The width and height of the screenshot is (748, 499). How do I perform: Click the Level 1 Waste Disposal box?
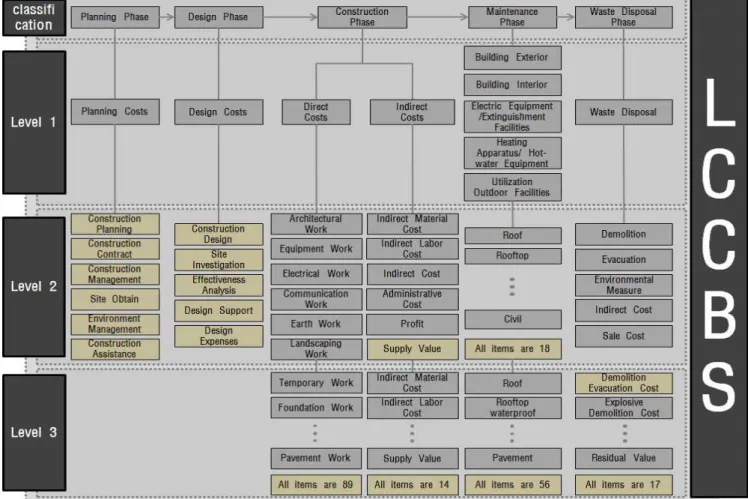coord(623,112)
